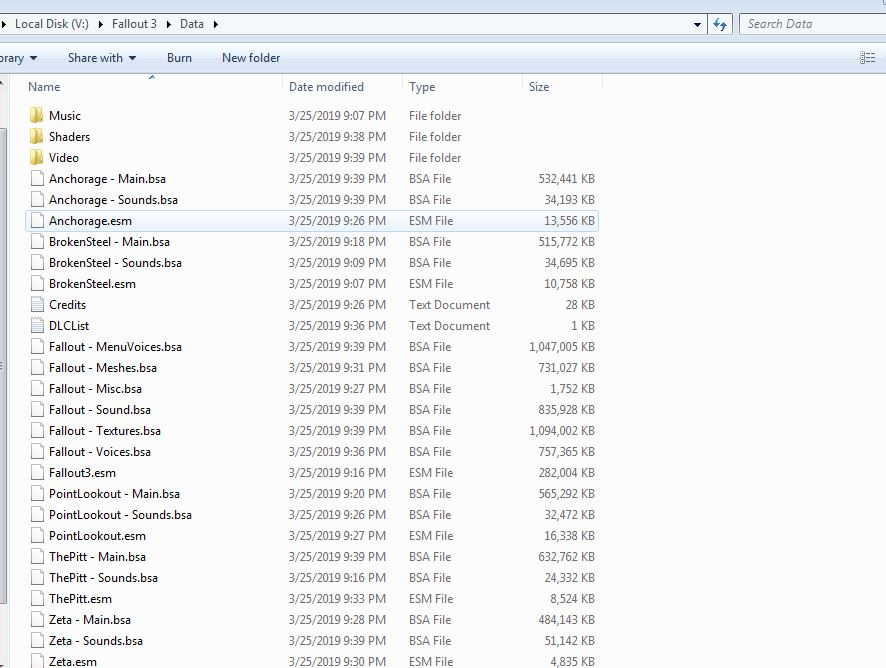The image size is (886, 668).
Task: Select the Fallout - MenuVoices.bsa file icon
Action: click(x=37, y=346)
